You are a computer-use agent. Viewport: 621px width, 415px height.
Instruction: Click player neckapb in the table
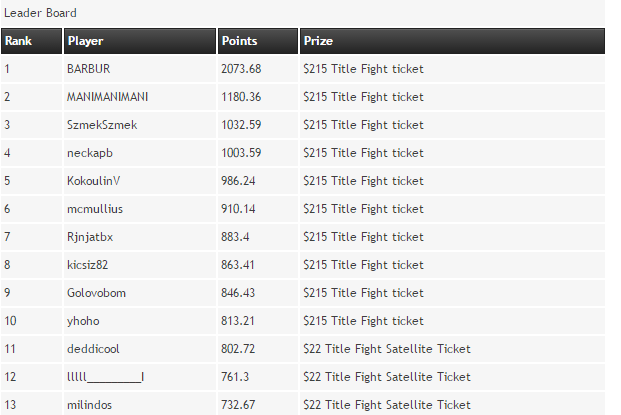(x=89, y=153)
